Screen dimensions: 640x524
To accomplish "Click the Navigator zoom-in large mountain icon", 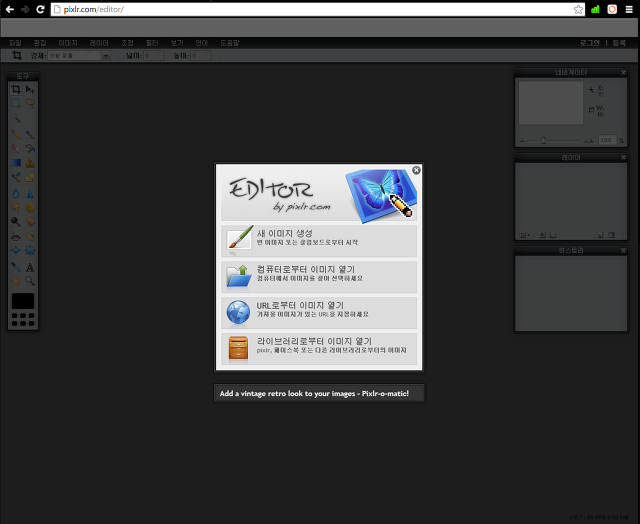I will [x=588, y=140].
